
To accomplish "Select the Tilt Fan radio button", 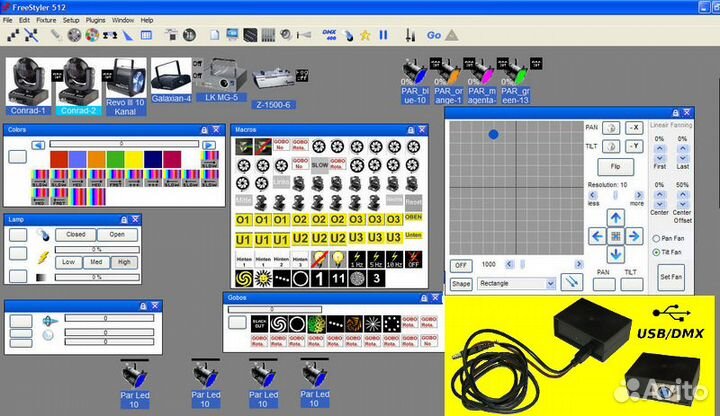I will pyautogui.click(x=656, y=252).
